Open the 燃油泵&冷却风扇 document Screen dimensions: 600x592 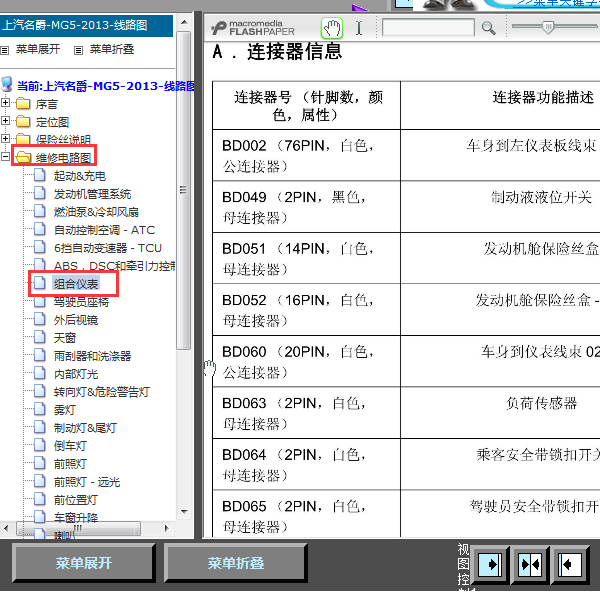tap(96, 212)
